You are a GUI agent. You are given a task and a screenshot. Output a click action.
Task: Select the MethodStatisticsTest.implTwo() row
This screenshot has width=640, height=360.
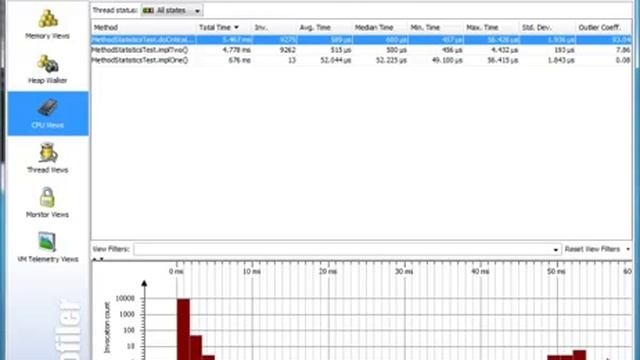point(361,50)
